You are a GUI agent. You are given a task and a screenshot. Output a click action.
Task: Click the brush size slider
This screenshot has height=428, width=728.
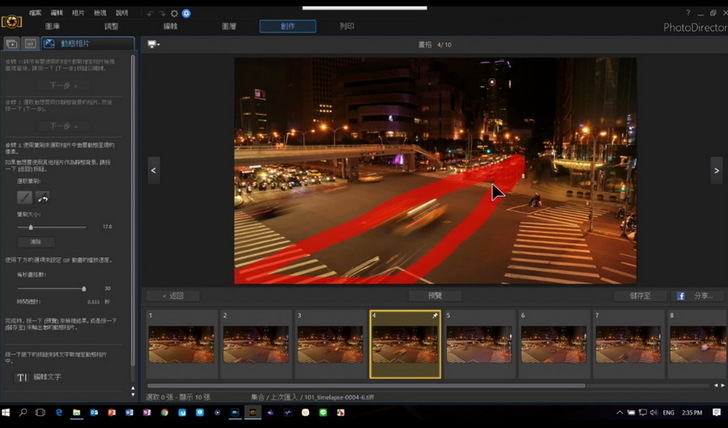(x=30, y=227)
